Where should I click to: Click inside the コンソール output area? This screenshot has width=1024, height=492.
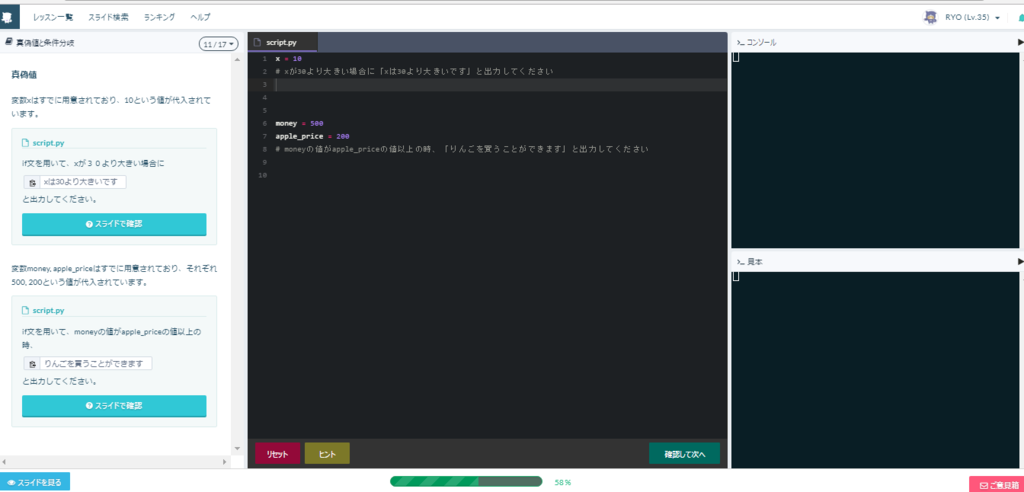875,150
